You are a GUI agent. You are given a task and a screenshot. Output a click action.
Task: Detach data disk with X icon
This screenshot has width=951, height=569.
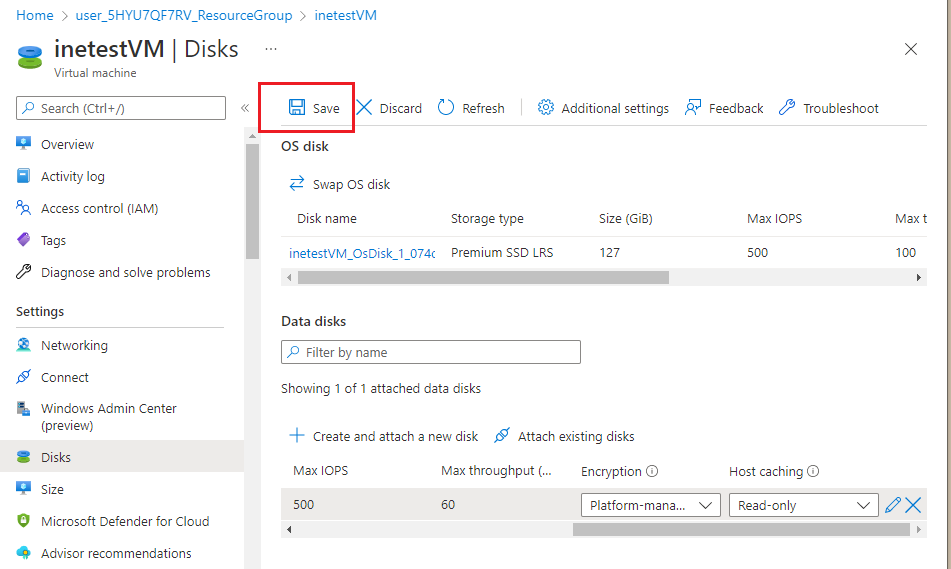(x=913, y=505)
